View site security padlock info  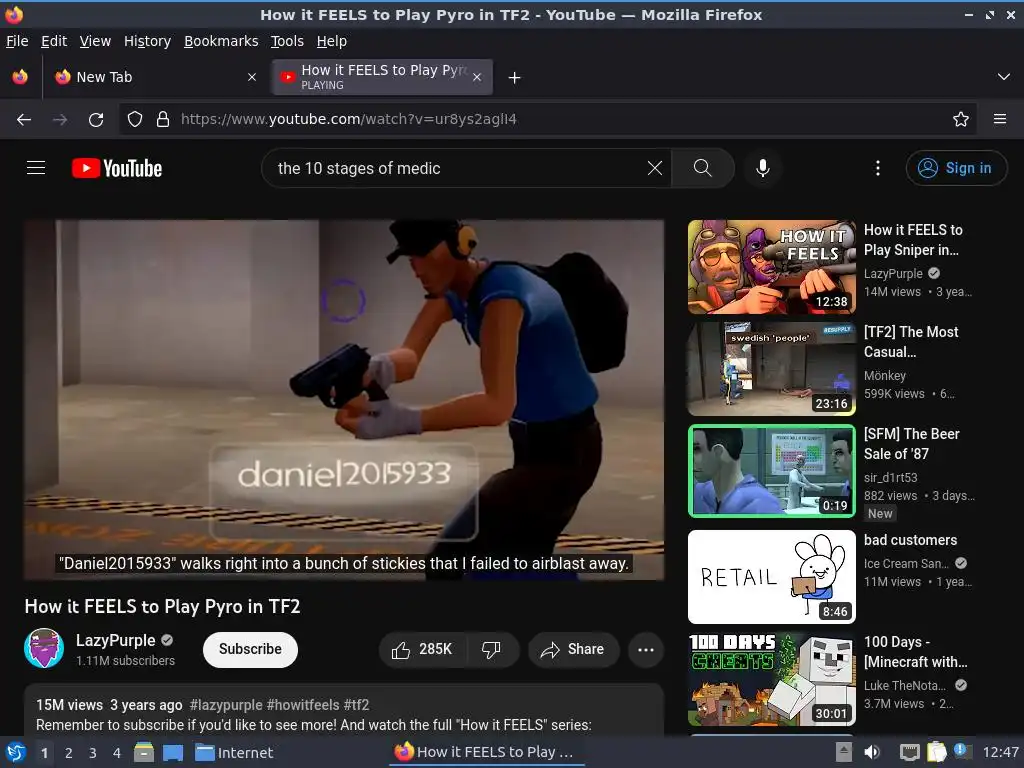[163, 119]
